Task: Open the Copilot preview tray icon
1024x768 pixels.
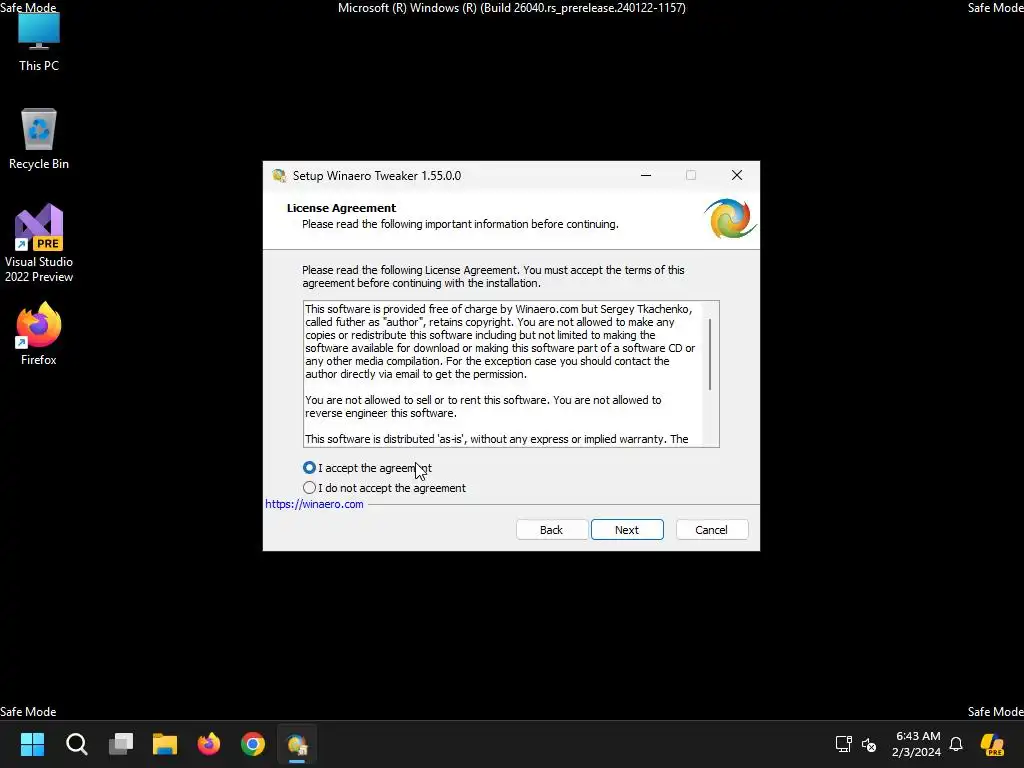Action: point(992,744)
